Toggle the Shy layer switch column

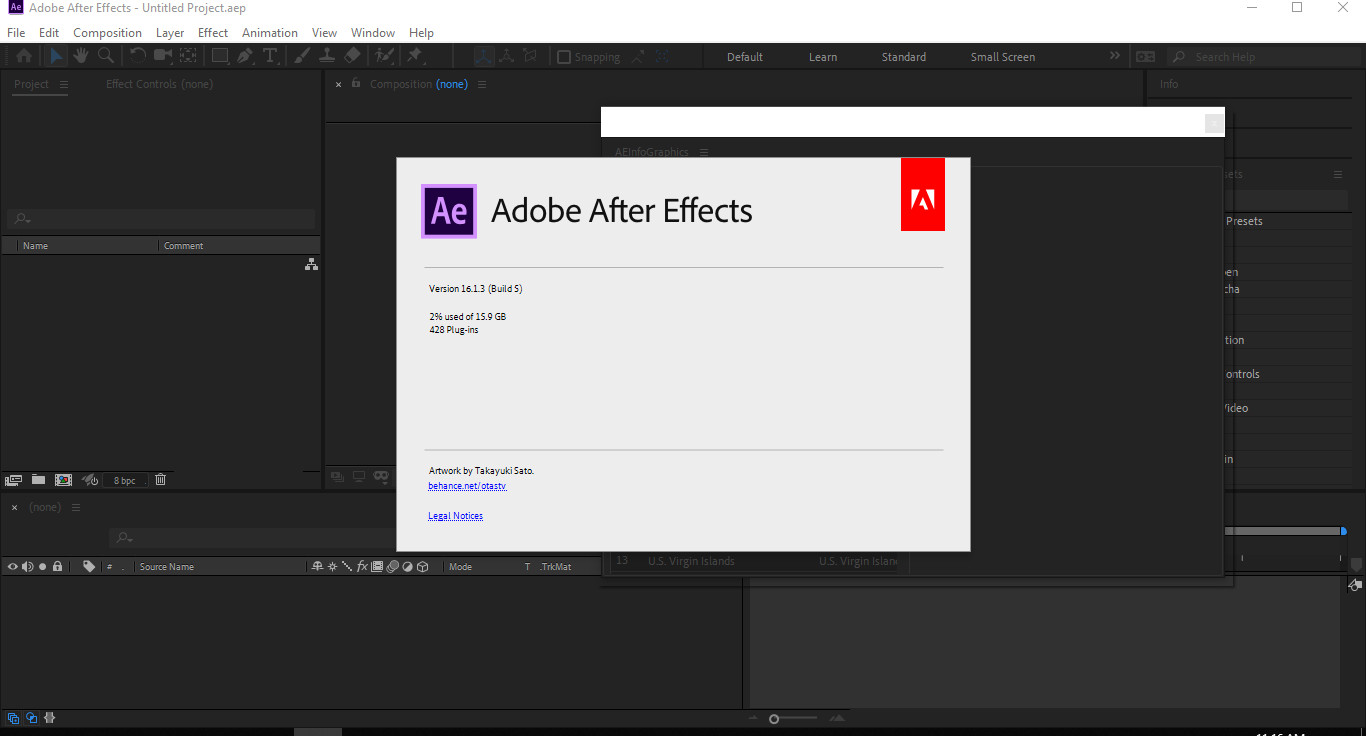pos(318,567)
